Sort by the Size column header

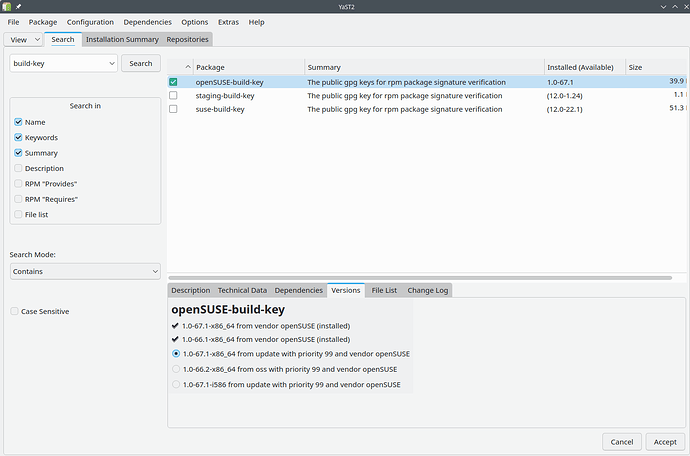[656, 67]
